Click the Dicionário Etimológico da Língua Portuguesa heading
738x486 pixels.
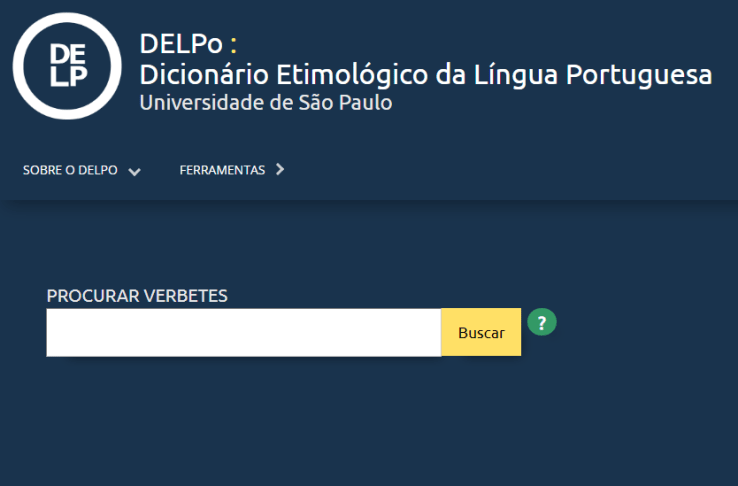(425, 75)
